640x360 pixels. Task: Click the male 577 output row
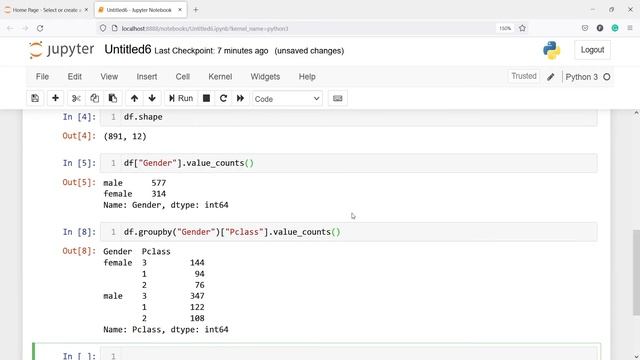[x=135, y=183]
